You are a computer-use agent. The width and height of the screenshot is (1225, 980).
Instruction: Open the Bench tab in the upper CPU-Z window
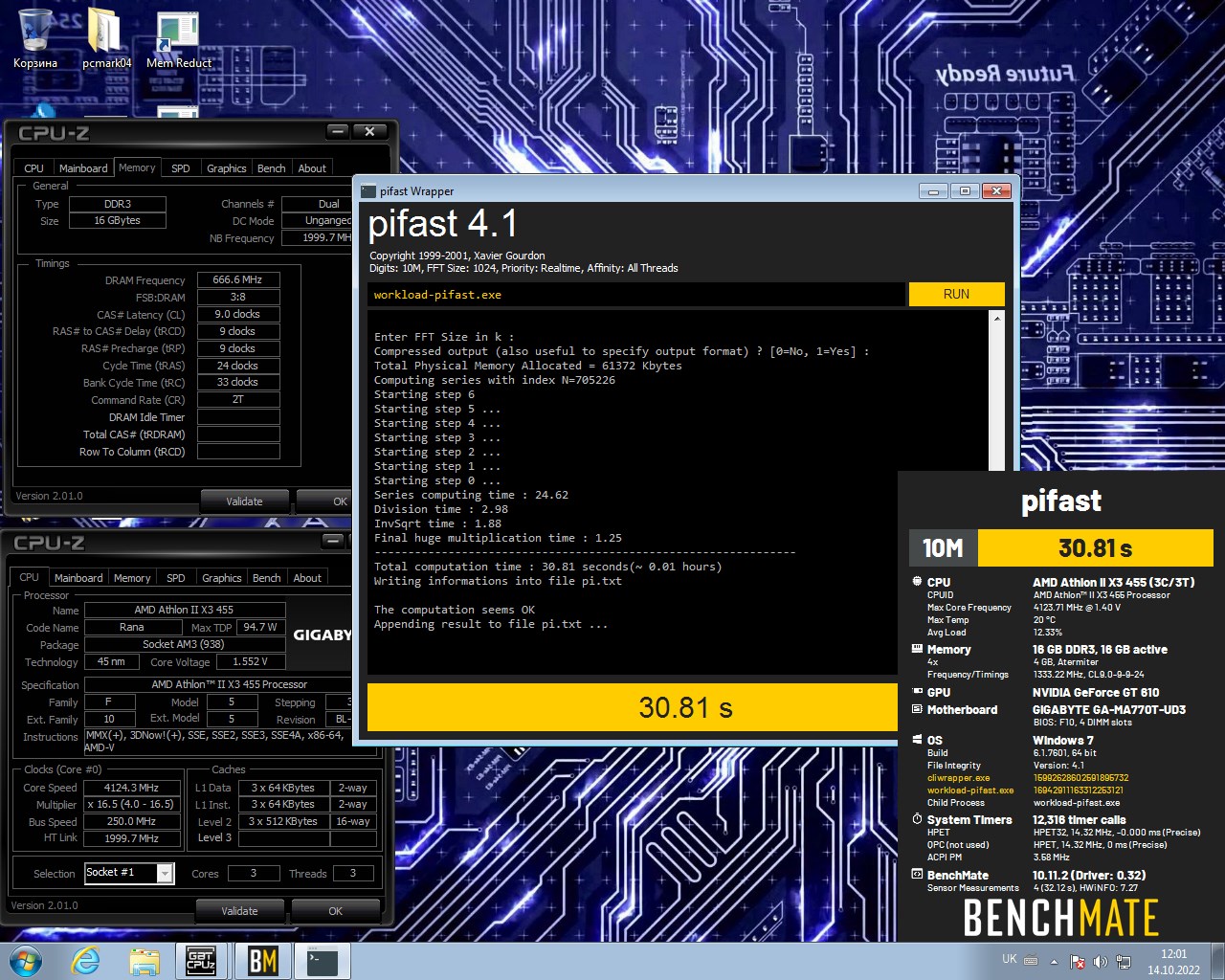(x=272, y=168)
